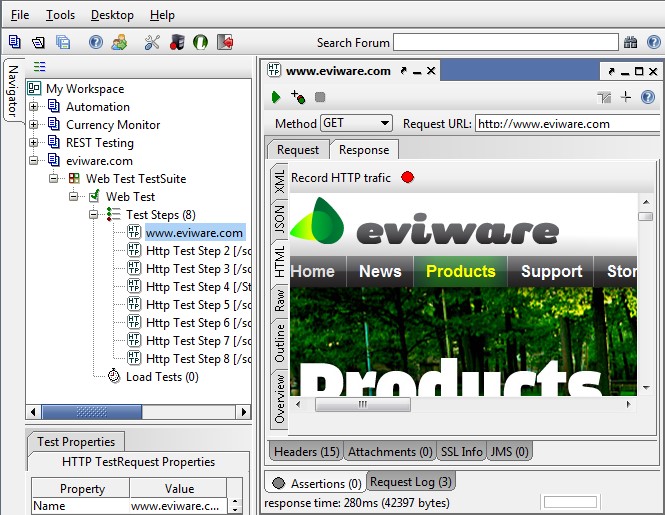Toggle the Record HTTP traffic red button
The width and height of the screenshot is (665, 515).
pos(407,177)
